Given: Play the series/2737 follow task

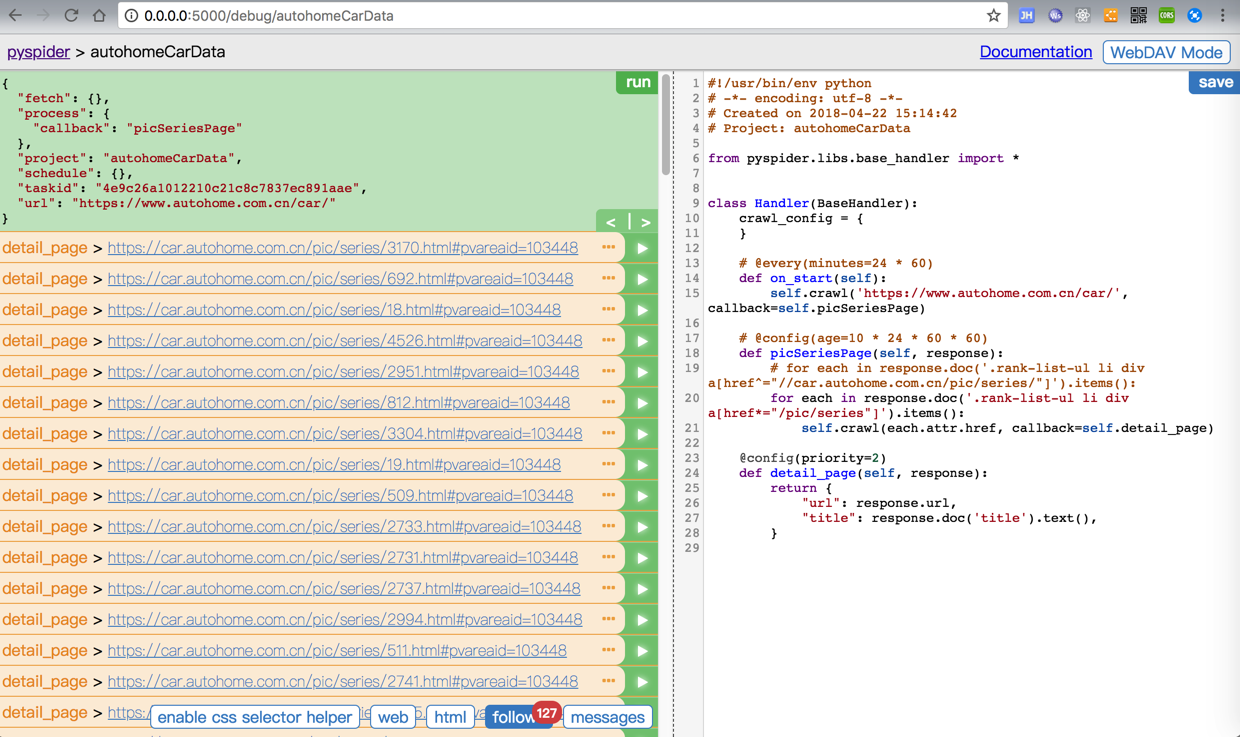Looking at the screenshot, I should click(x=642, y=589).
